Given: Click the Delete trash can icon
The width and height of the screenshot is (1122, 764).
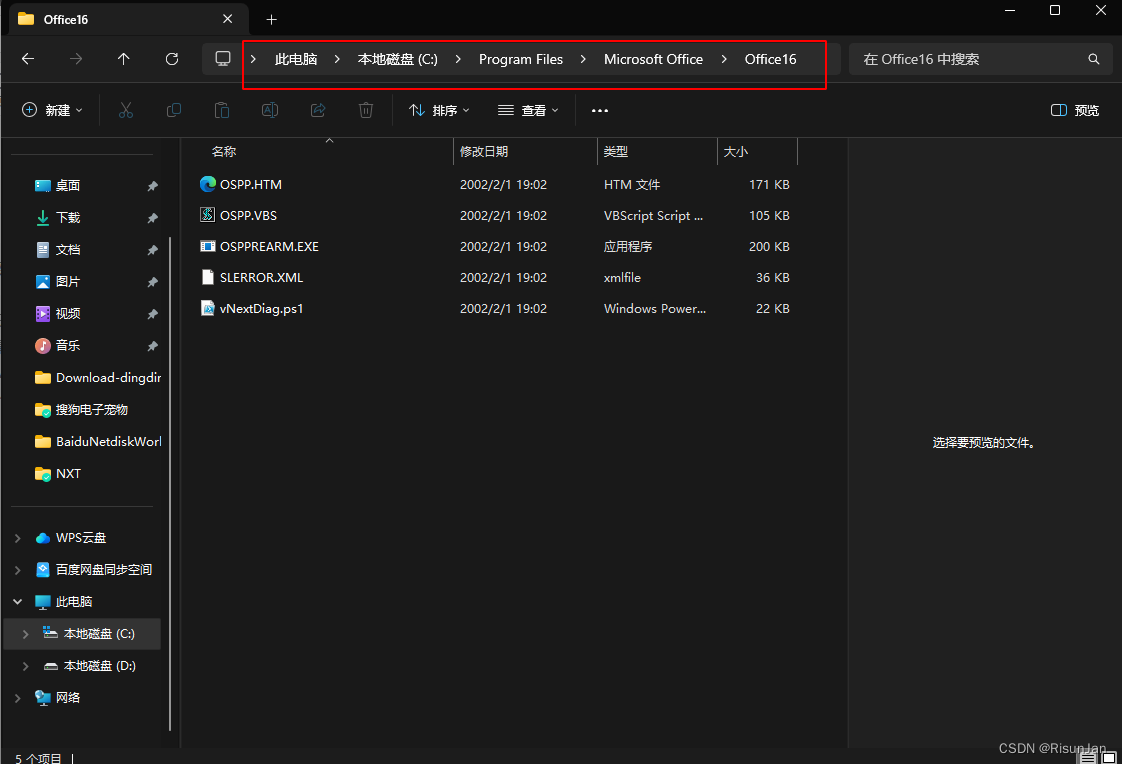Looking at the screenshot, I should (366, 110).
